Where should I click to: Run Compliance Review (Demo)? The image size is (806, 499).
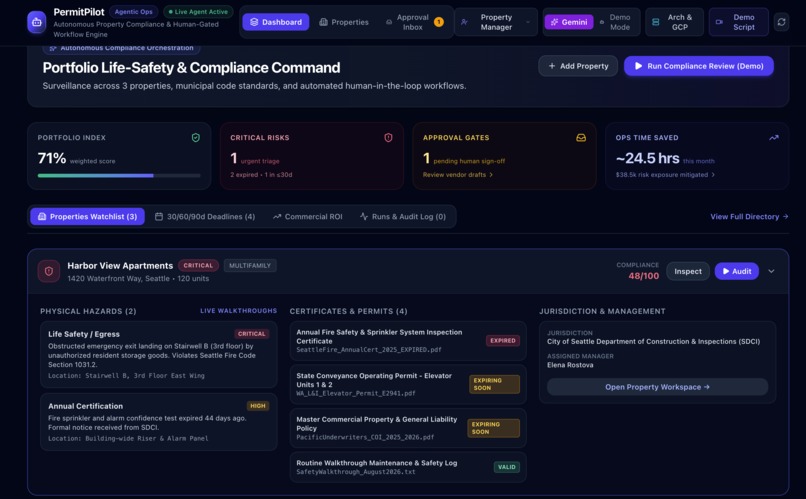pyautogui.click(x=699, y=66)
